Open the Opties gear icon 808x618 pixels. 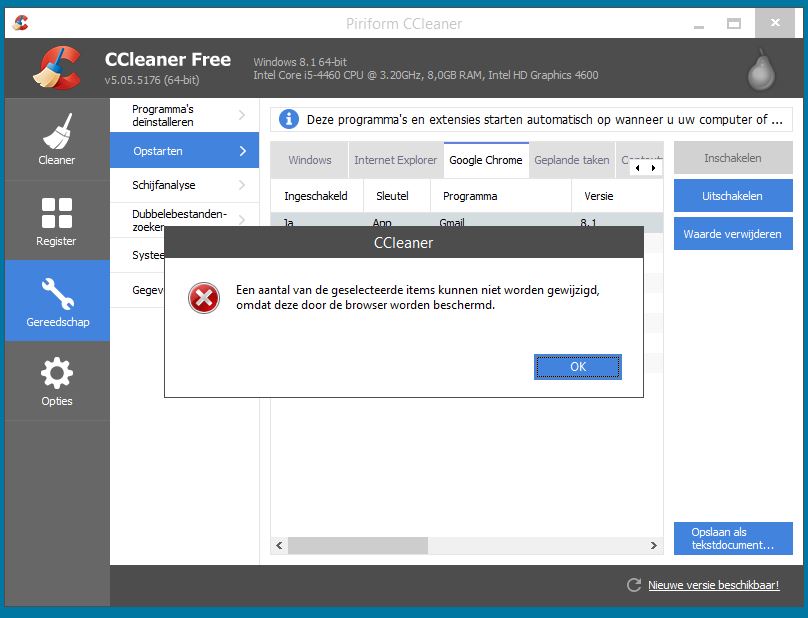pyautogui.click(x=57, y=373)
